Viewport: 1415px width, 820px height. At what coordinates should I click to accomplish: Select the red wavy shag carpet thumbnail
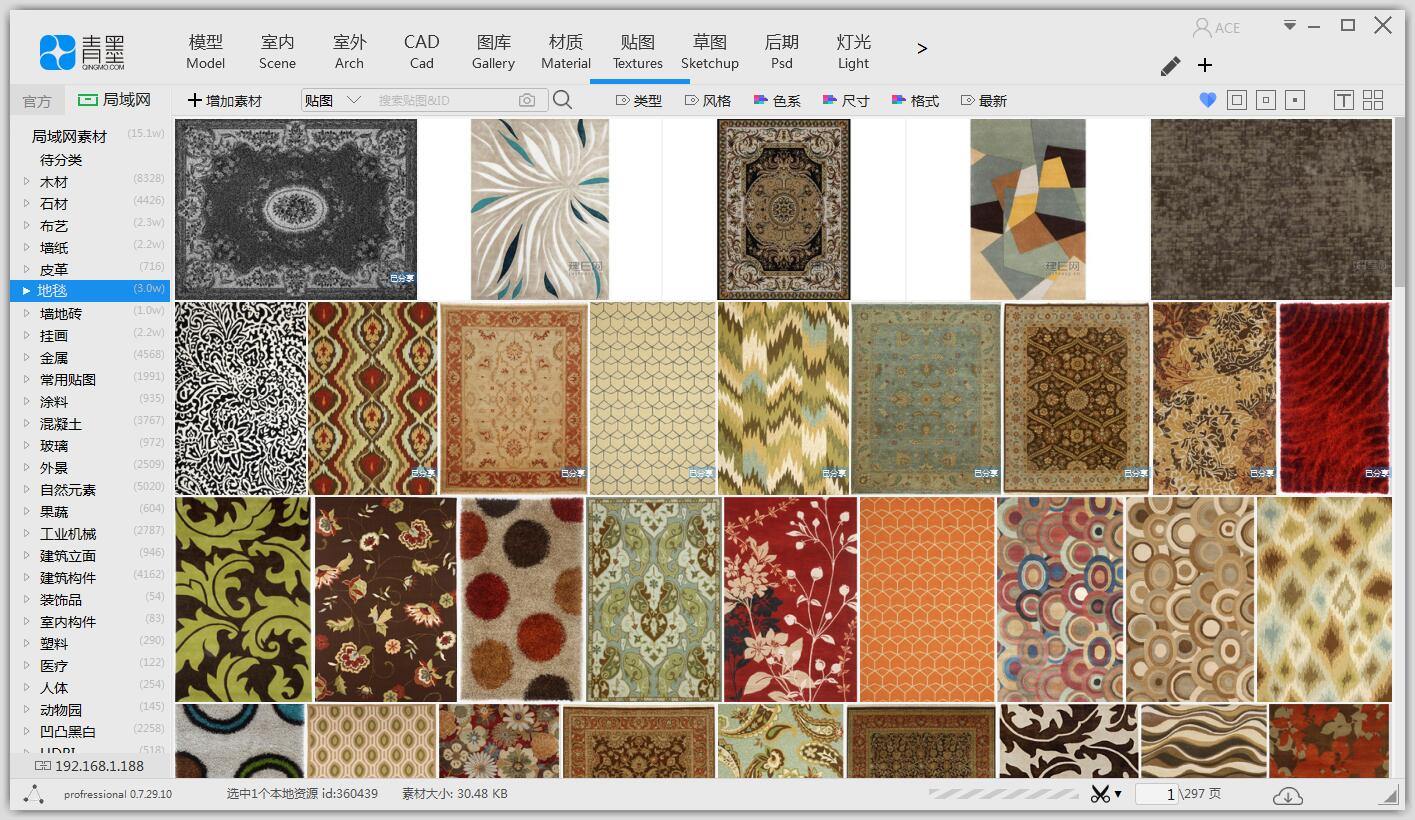(x=1335, y=398)
